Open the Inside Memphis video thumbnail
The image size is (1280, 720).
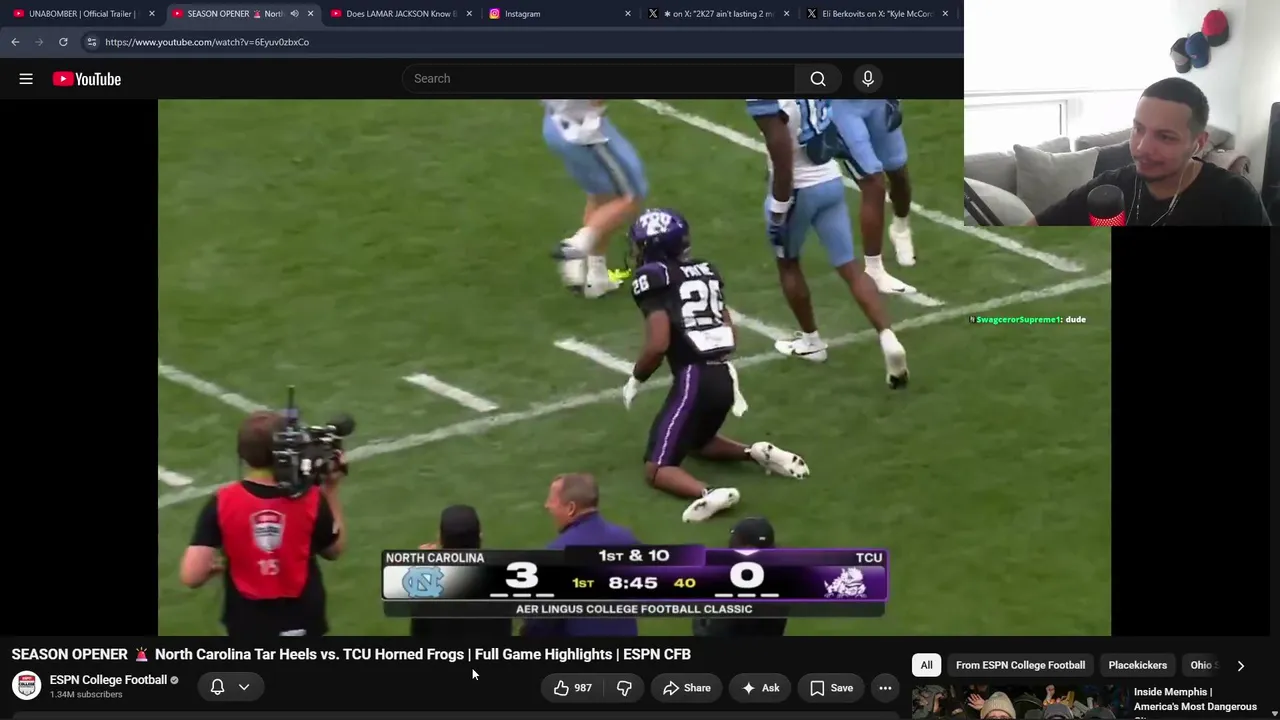1018,702
